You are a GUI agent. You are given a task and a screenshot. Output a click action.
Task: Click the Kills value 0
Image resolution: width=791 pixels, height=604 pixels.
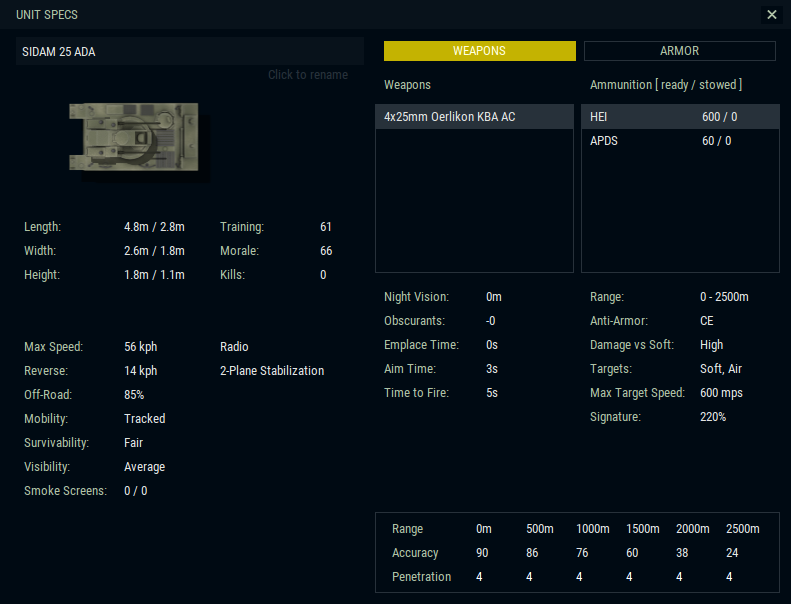click(323, 275)
